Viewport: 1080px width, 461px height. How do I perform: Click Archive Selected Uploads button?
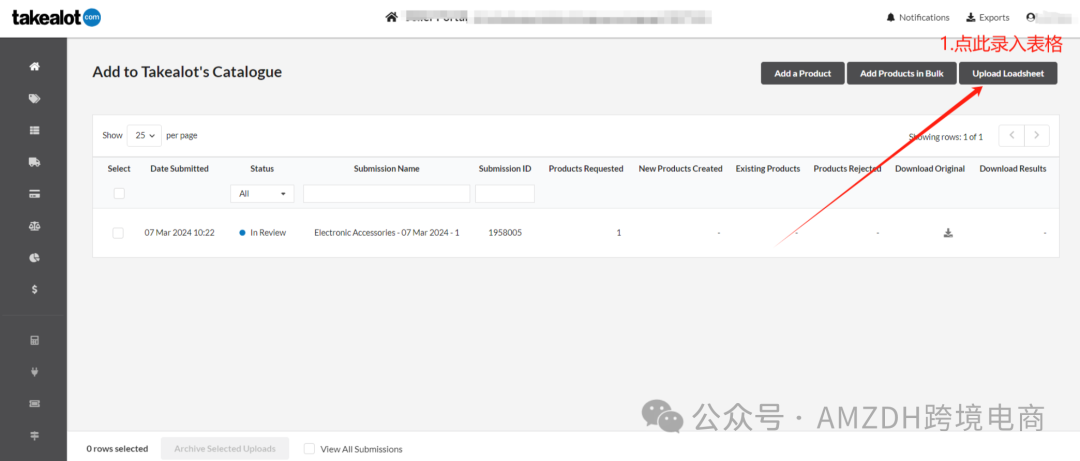pyautogui.click(x=225, y=449)
